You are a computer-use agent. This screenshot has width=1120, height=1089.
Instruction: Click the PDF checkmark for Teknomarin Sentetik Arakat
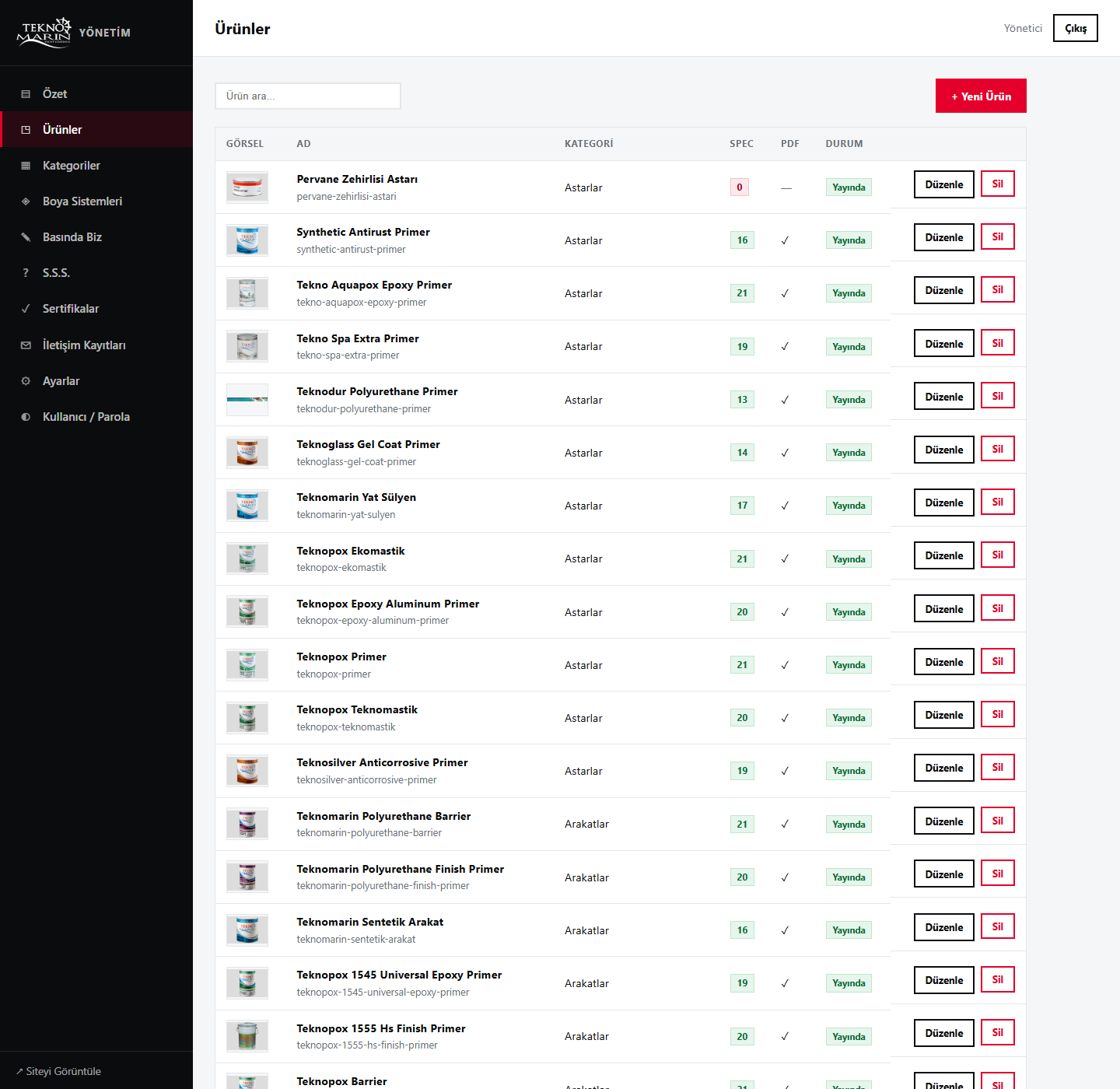pyautogui.click(x=785, y=930)
